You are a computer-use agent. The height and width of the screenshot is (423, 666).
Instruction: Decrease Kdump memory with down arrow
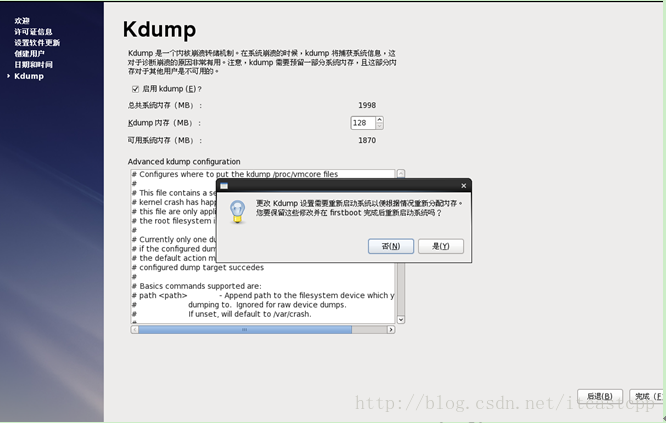coord(379,126)
